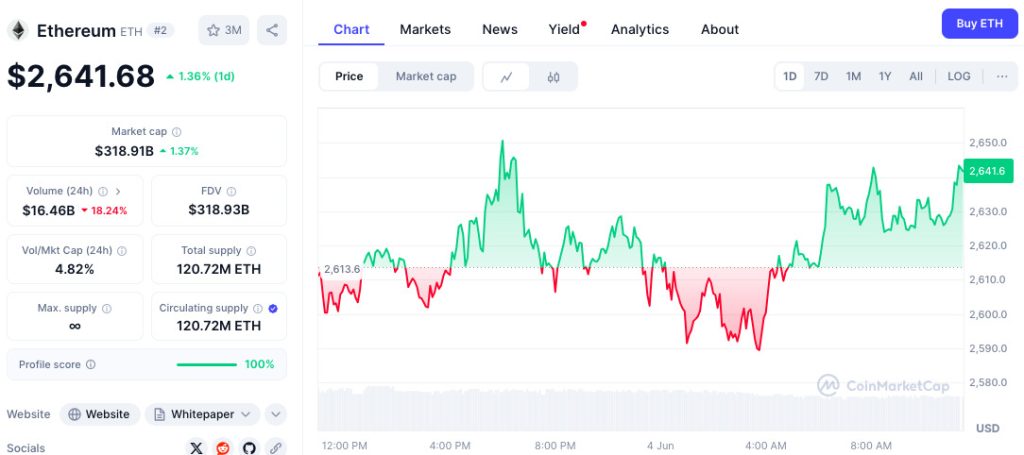The image size is (1024, 455).
Task: Open the Ethereum Website link
Action: (x=99, y=414)
